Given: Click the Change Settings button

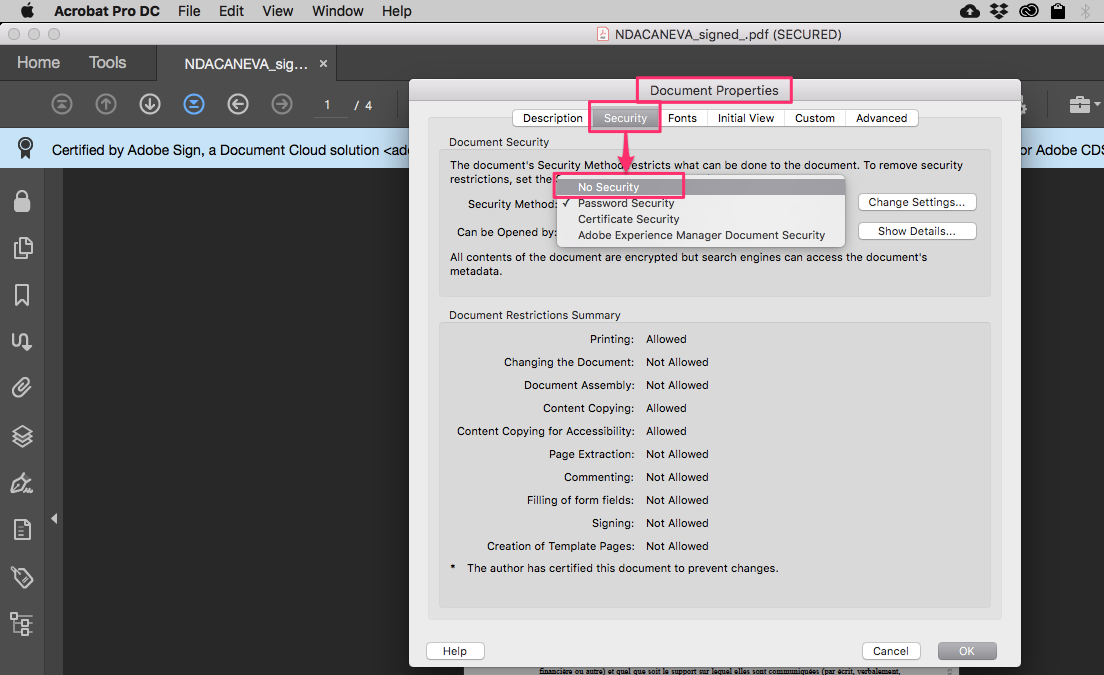Looking at the screenshot, I should pyautogui.click(x=916, y=201).
